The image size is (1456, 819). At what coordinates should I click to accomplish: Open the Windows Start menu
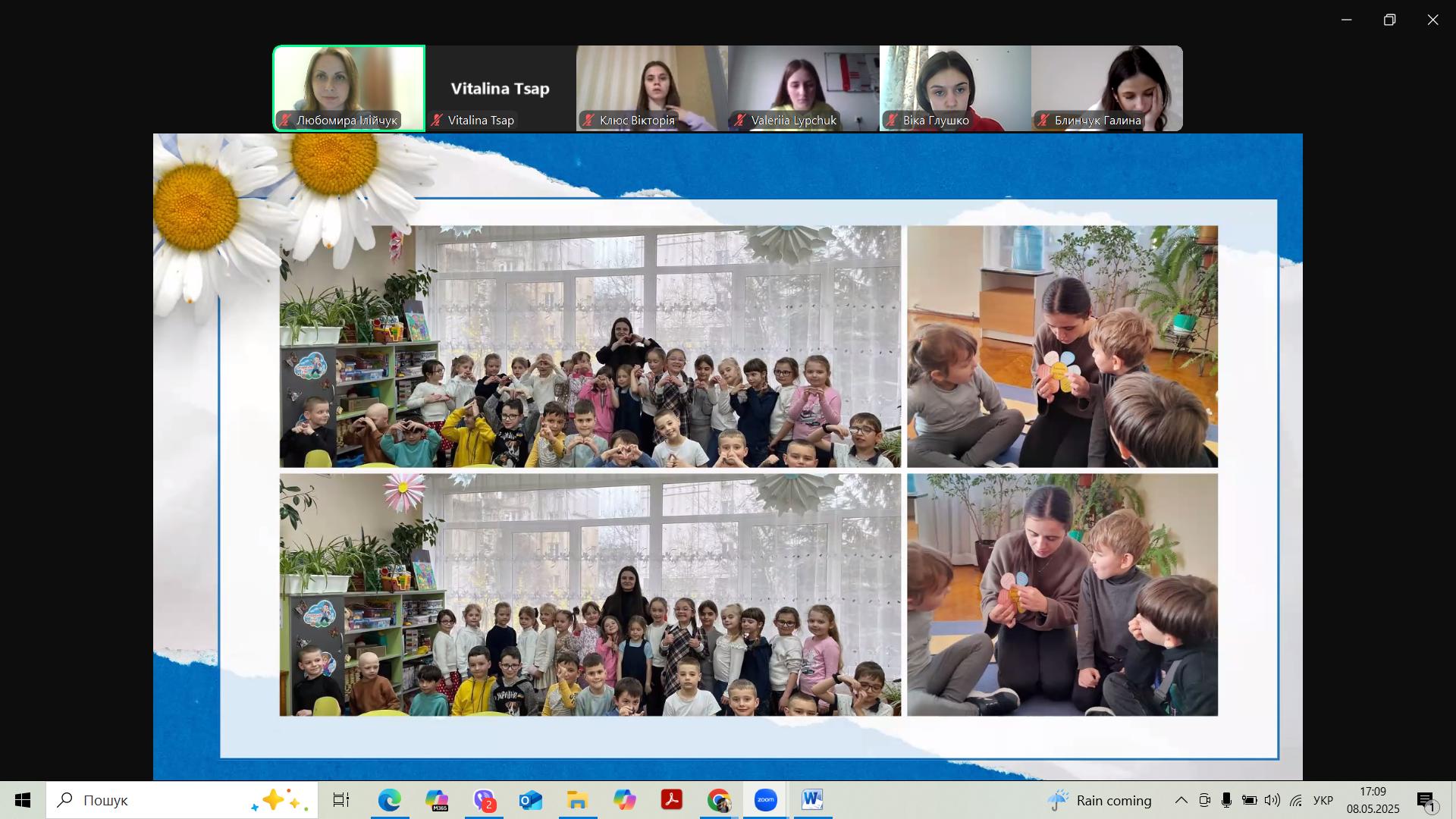coord(23,800)
